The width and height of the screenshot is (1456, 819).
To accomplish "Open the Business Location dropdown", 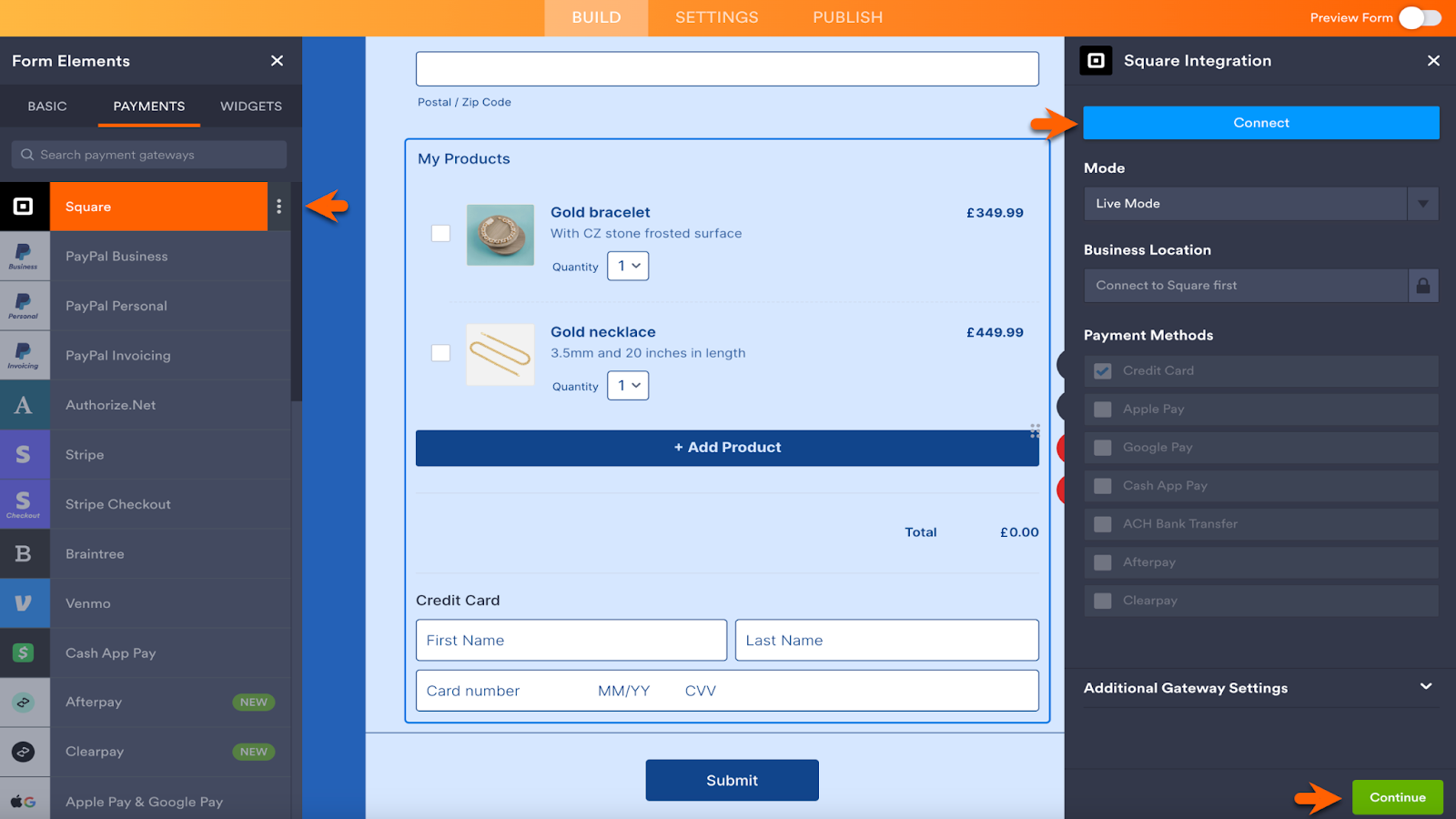I will point(1260,286).
